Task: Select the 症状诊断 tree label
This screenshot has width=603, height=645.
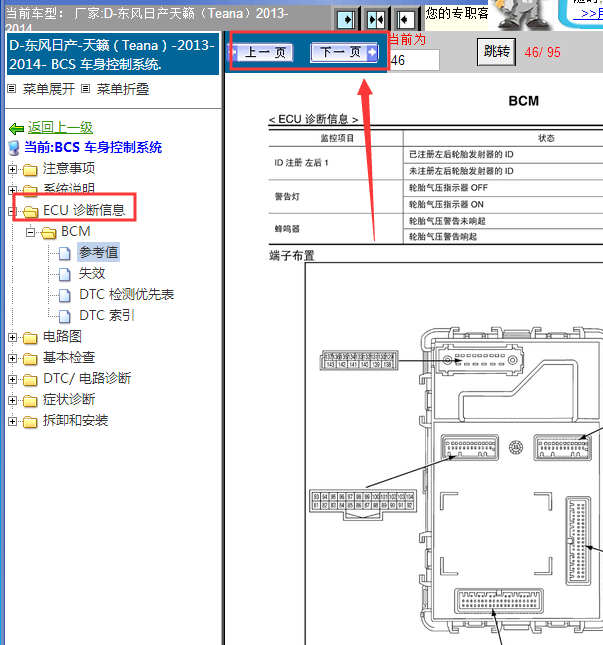Action: click(x=69, y=399)
